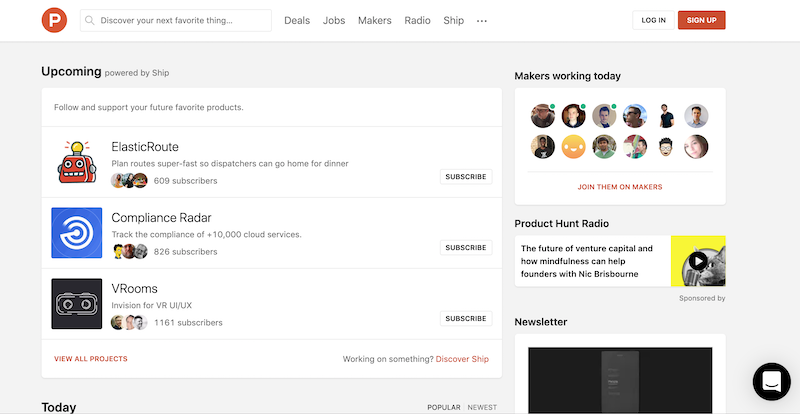The width and height of the screenshot is (800, 414).
Task: Open the VRooms title
Action: [134, 288]
